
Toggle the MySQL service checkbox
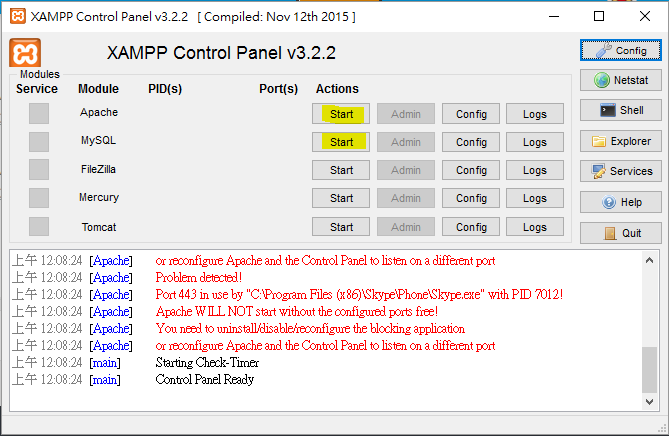pos(39,142)
